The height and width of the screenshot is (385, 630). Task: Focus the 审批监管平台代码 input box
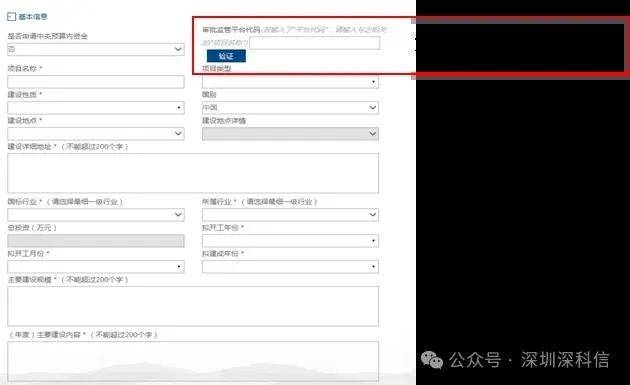[x=315, y=43]
